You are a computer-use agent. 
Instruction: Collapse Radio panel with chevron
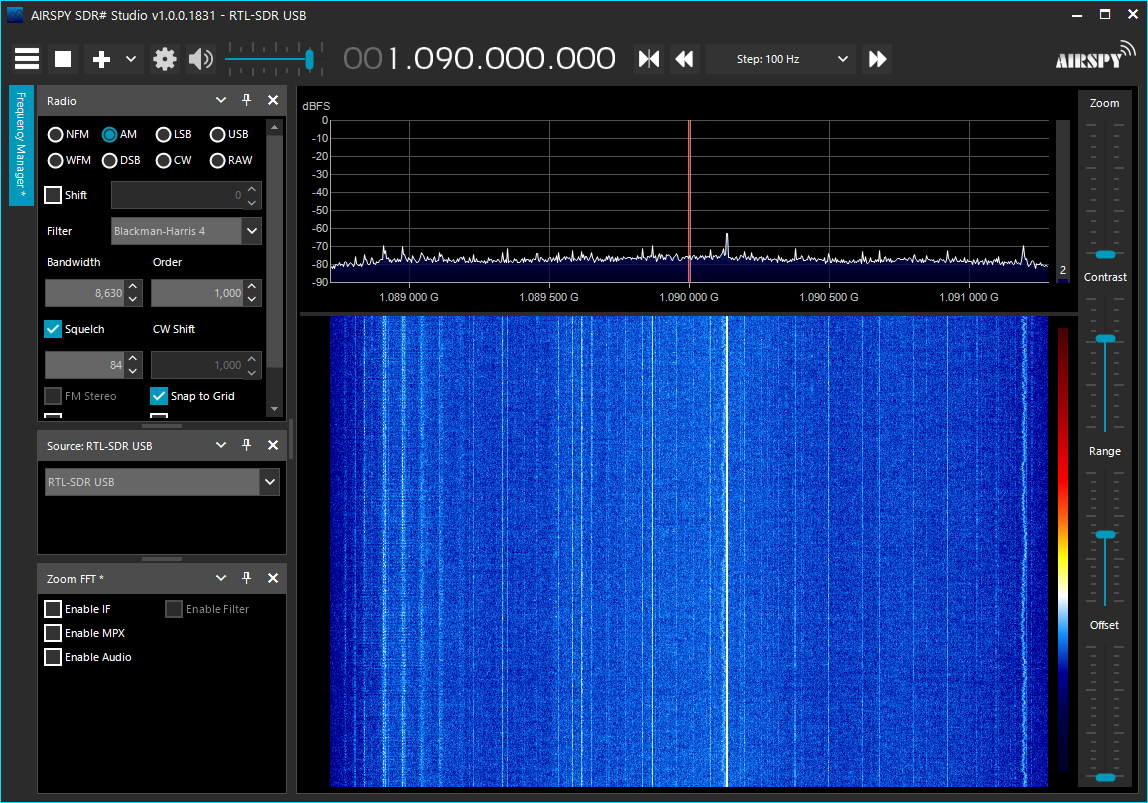(220, 100)
